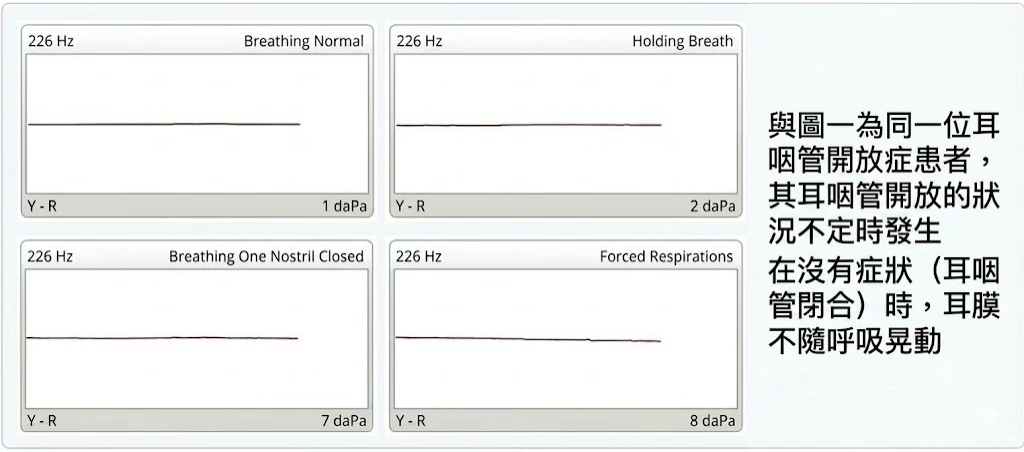The height and width of the screenshot is (452, 1024).
Task: Click Y - R label under Forced Respirations
Action: click(411, 421)
